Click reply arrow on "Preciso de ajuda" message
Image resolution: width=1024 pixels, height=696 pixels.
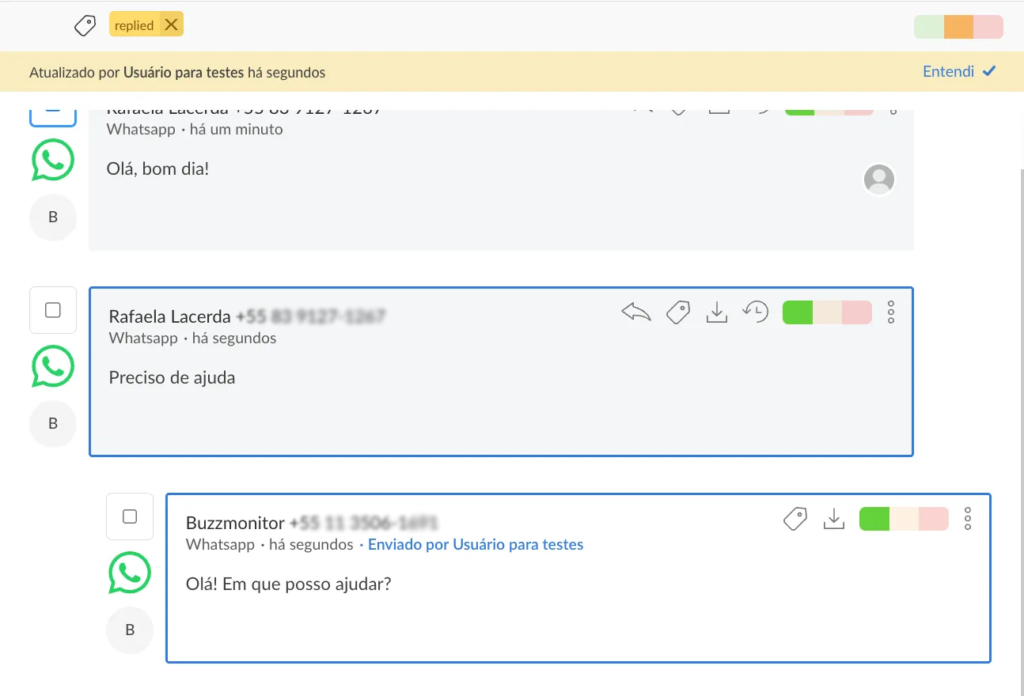pyautogui.click(x=636, y=313)
